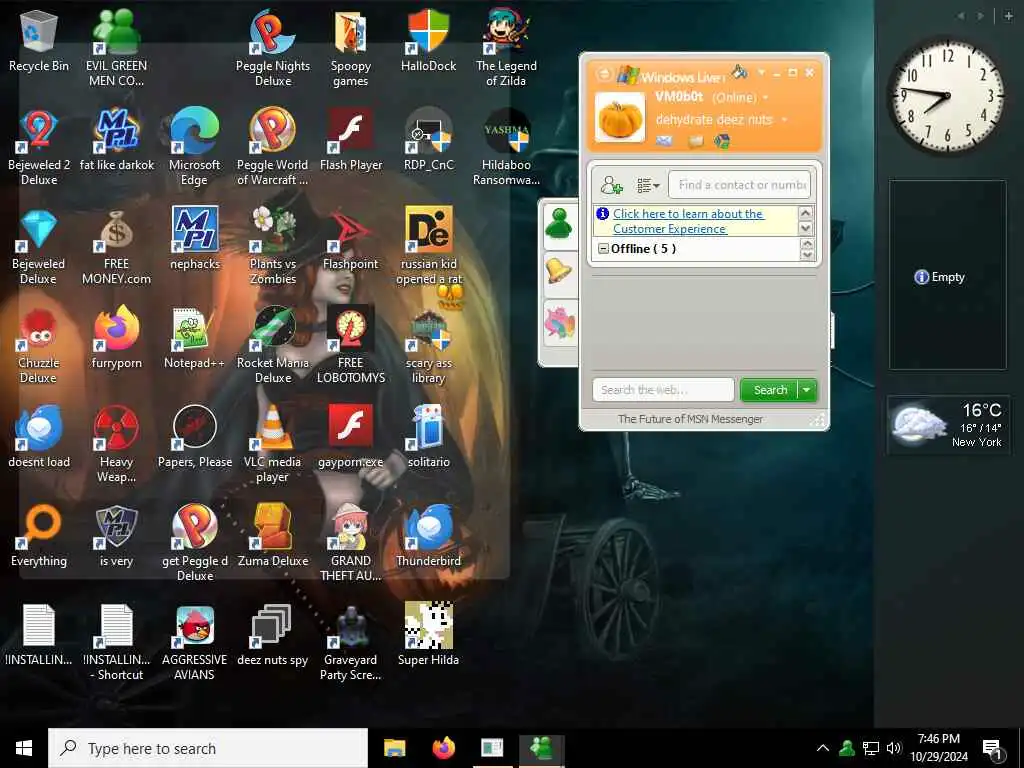Image resolution: width=1024 pixels, height=768 pixels.
Task: Select the Flashpoint desktop icon
Action: [351, 238]
